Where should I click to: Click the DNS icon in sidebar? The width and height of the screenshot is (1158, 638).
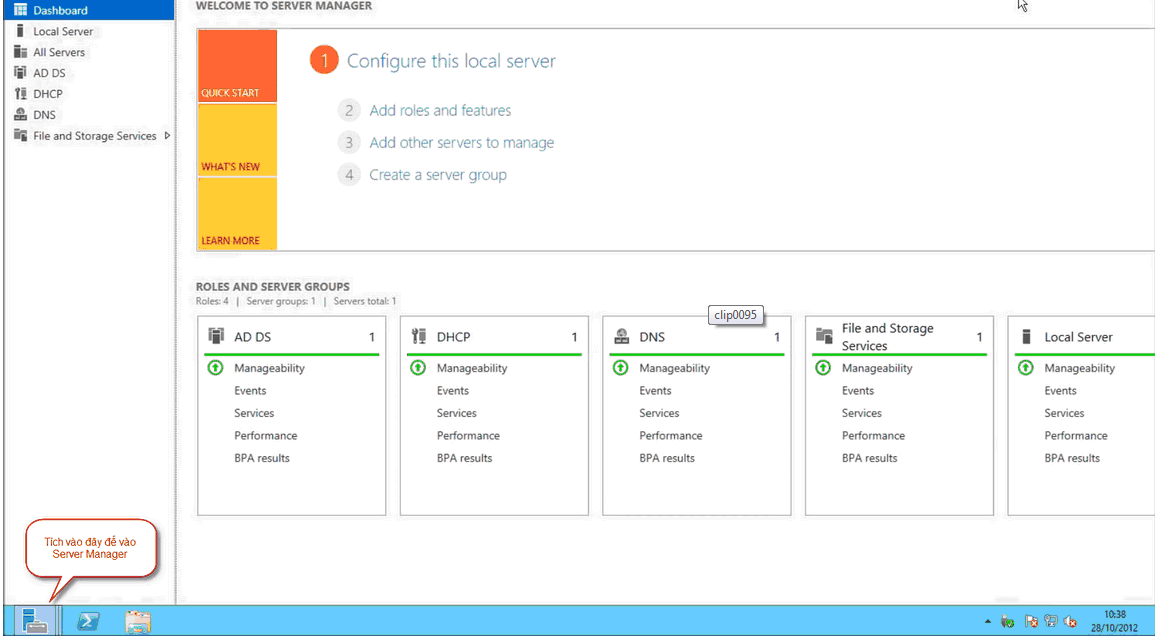[x=21, y=114]
